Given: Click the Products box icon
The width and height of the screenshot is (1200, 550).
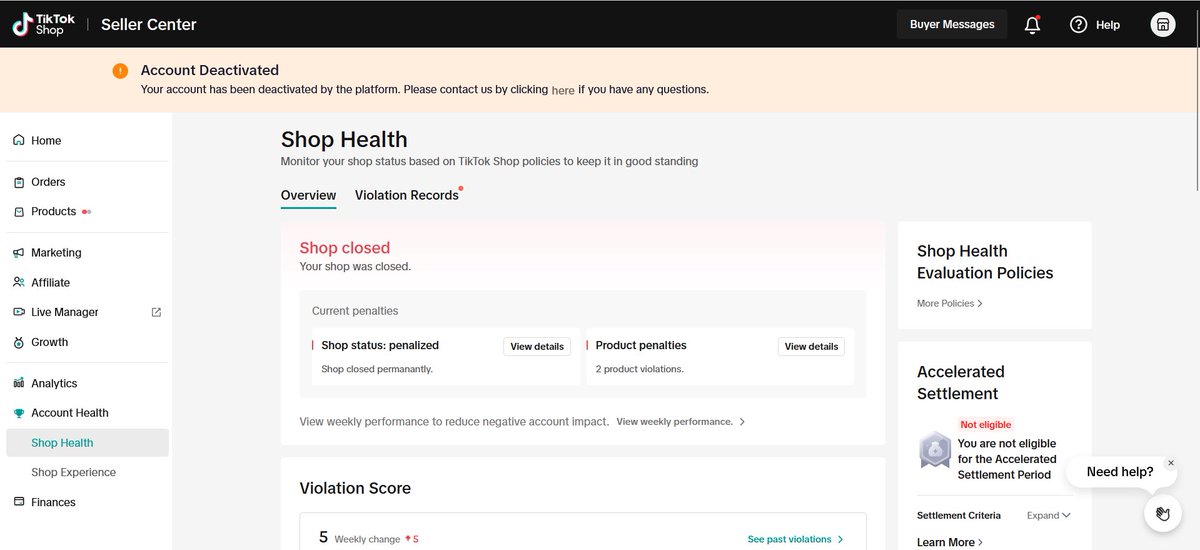Looking at the screenshot, I should 19,212.
